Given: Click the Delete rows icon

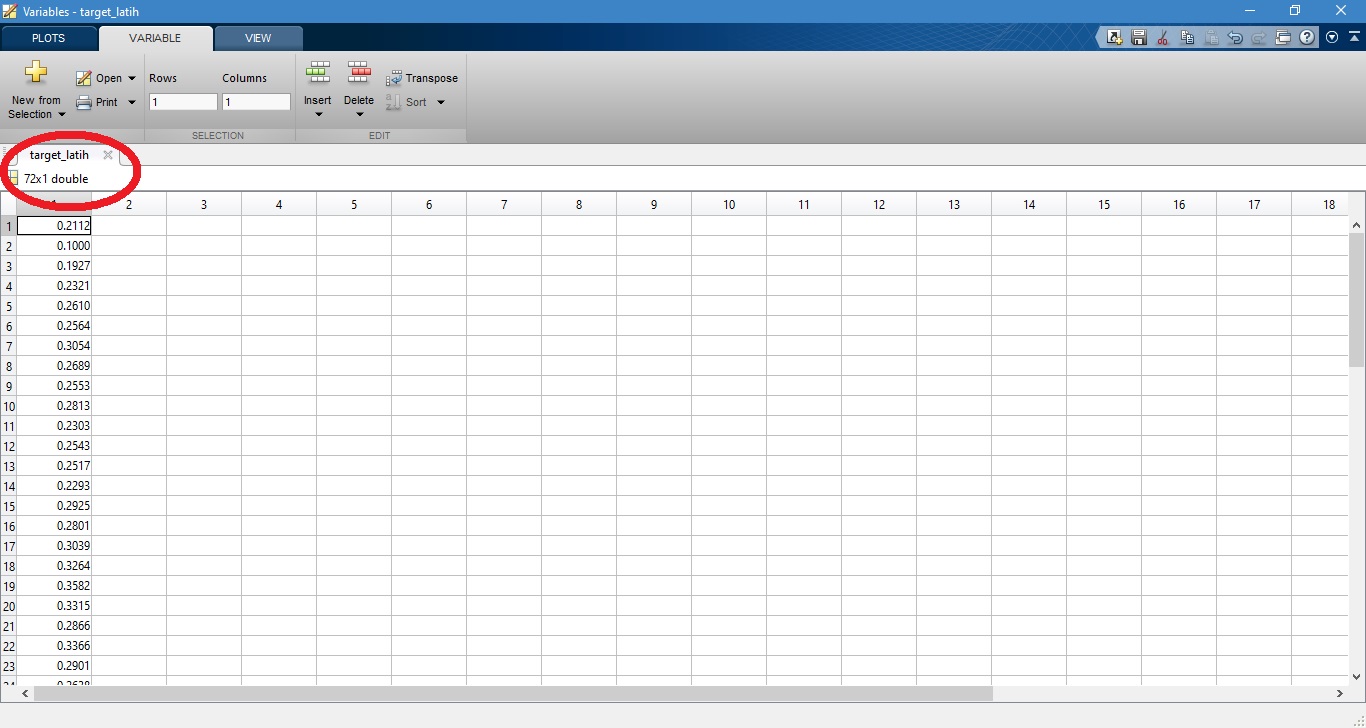Looking at the screenshot, I should point(359,73).
